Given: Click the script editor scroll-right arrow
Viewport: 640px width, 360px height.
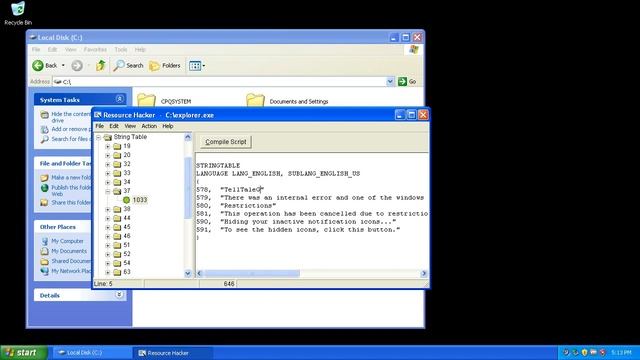Looking at the screenshot, I should [424, 273].
